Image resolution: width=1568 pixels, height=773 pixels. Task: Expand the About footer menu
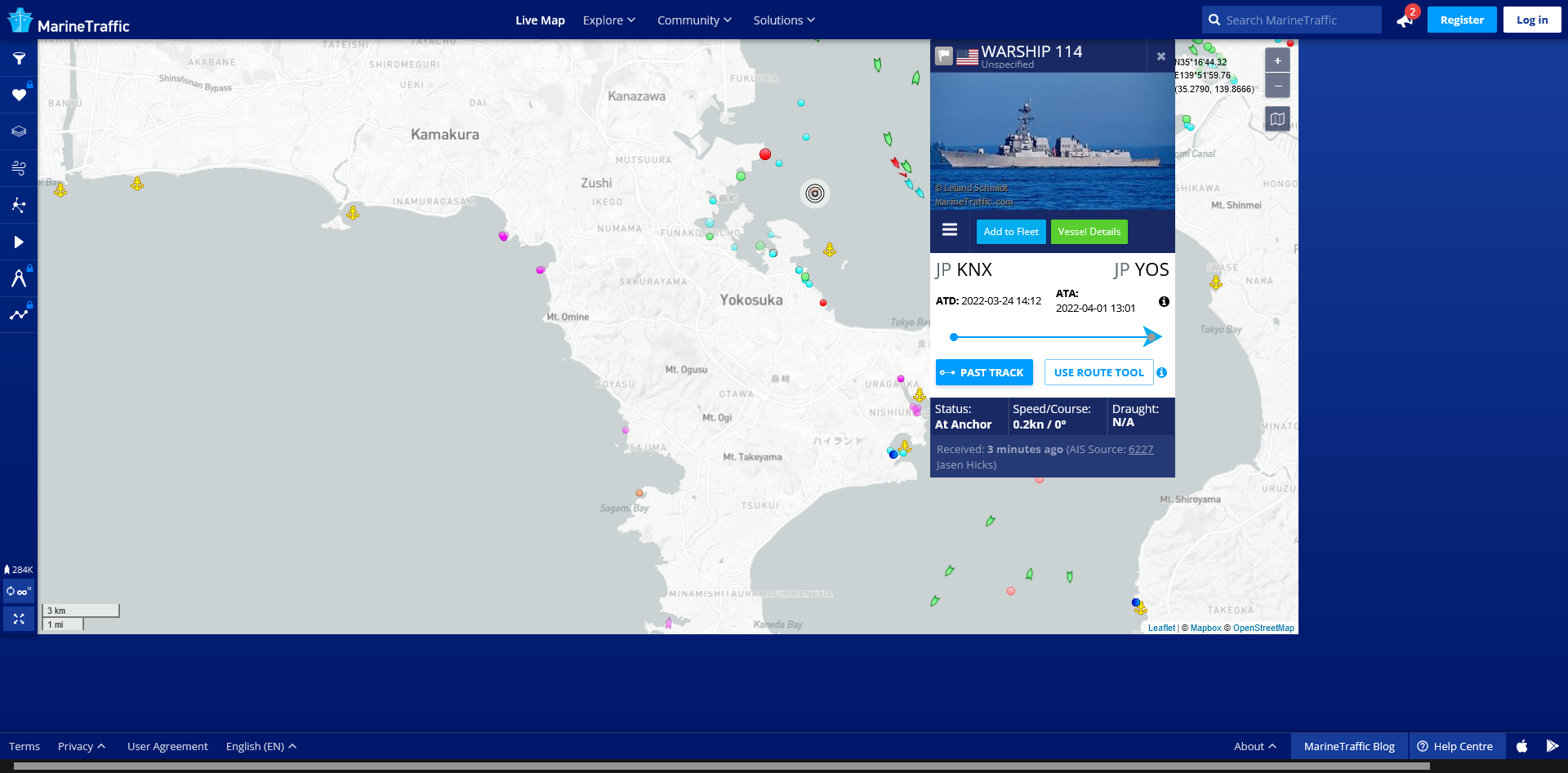point(1254,746)
